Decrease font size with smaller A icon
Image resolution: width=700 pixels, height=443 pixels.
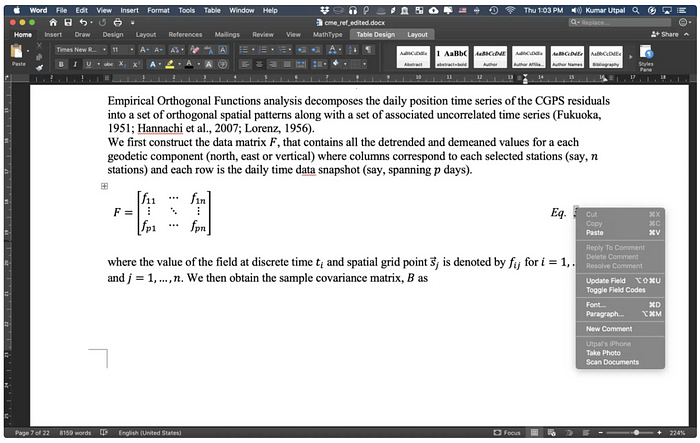[x=158, y=50]
